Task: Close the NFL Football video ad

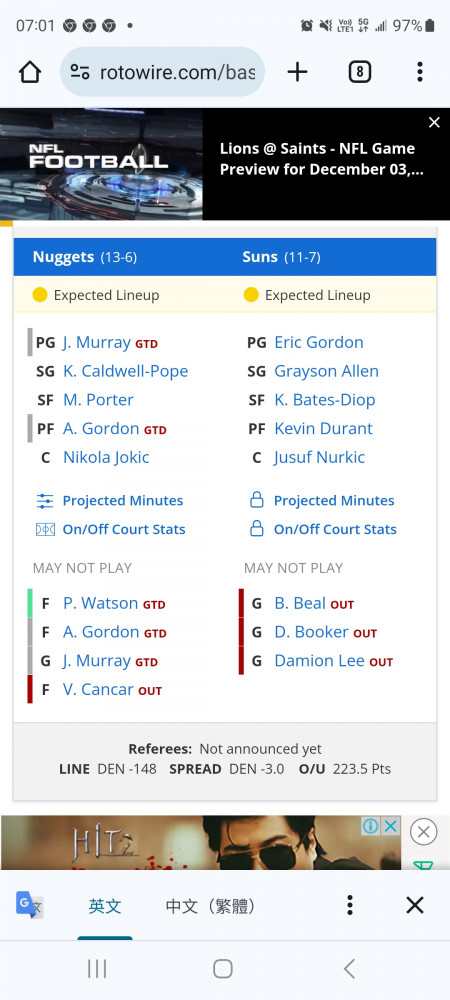Action: (x=434, y=122)
